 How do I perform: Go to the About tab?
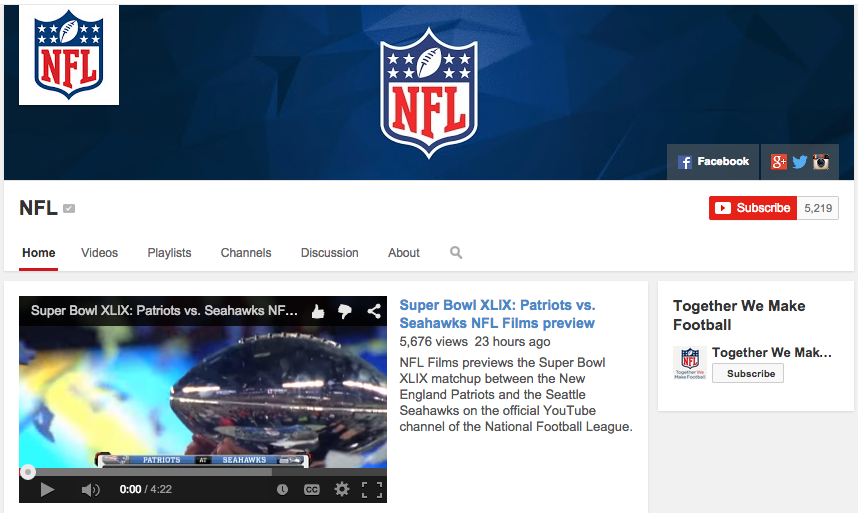coord(404,253)
